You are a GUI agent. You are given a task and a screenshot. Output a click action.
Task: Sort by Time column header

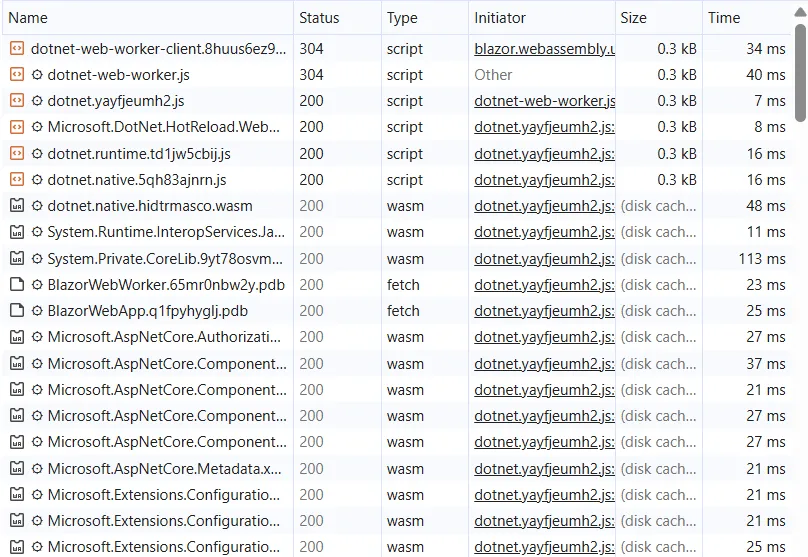click(x=747, y=18)
